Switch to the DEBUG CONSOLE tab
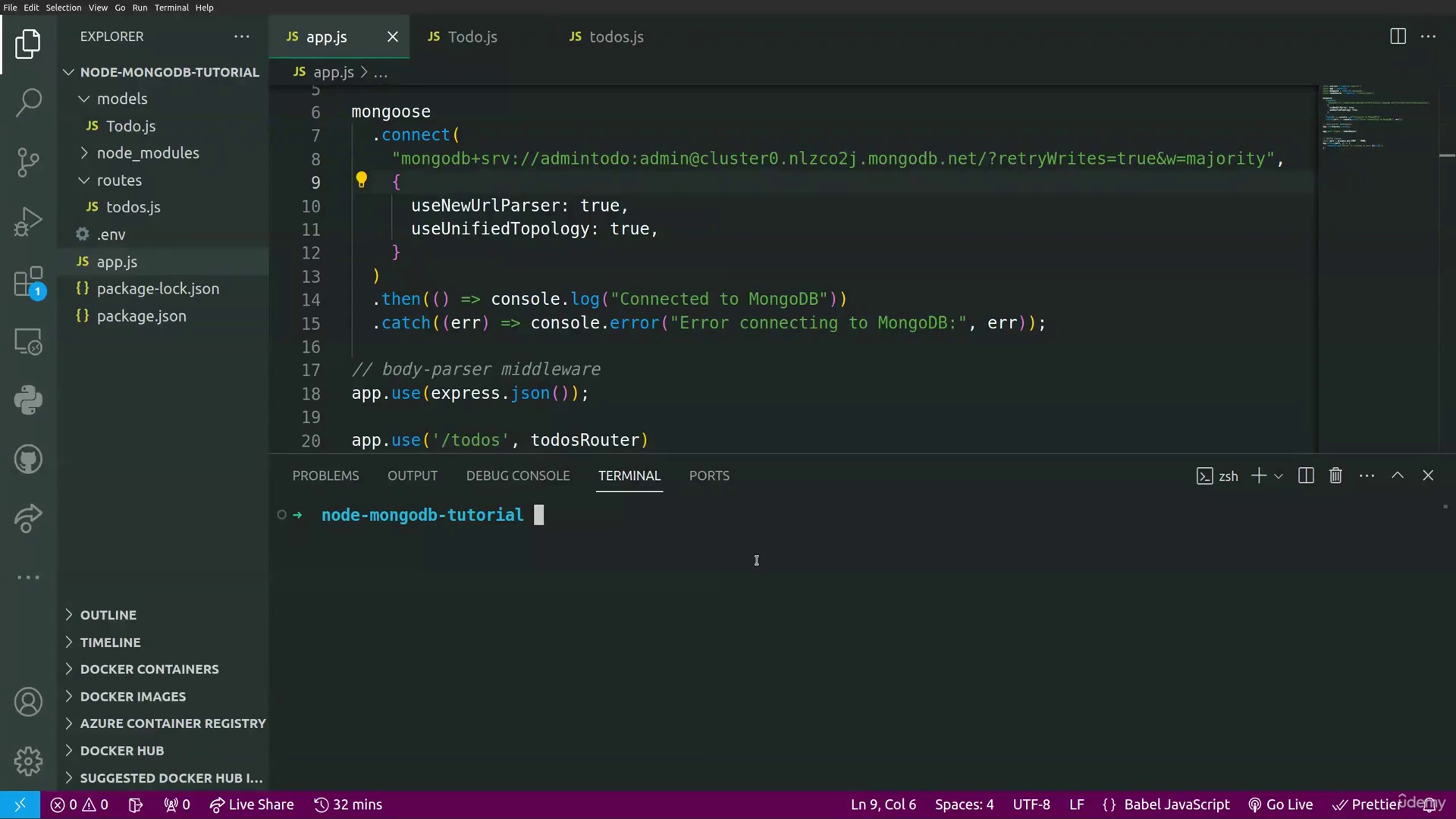1456x819 pixels. (518, 475)
